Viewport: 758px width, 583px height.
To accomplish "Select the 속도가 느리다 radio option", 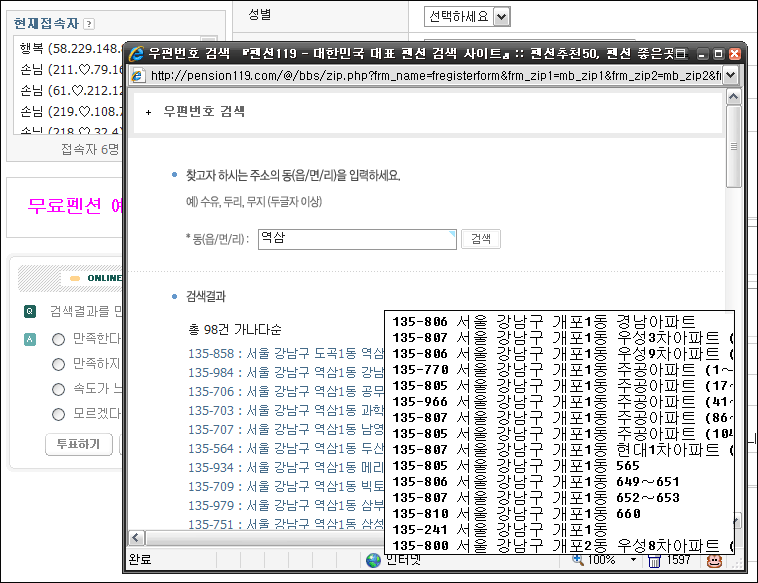I will tap(58, 389).
